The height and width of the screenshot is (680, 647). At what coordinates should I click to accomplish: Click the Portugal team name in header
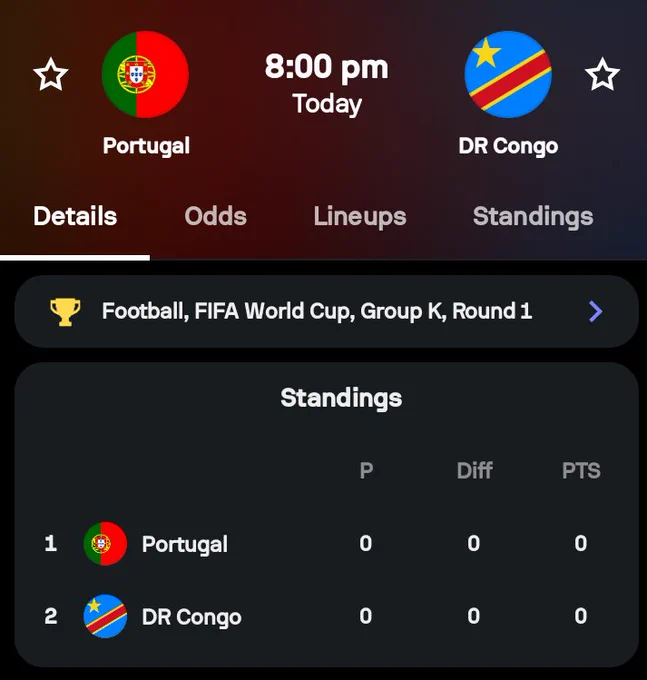click(146, 146)
